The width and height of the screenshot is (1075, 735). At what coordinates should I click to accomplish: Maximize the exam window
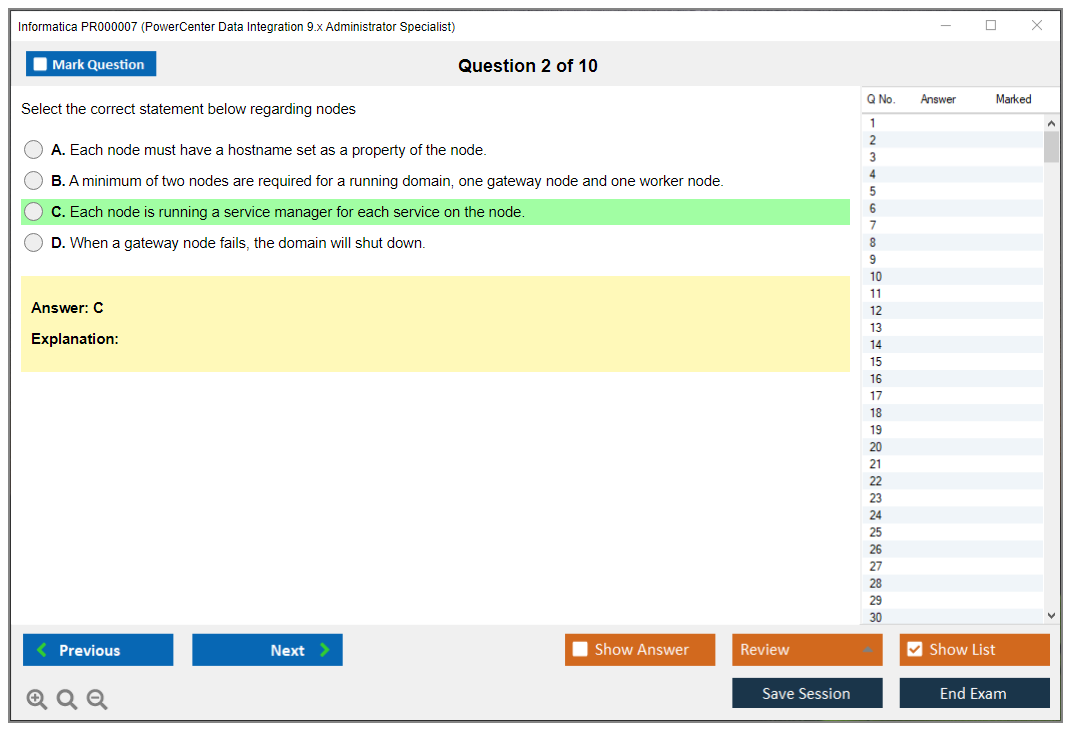pyautogui.click(x=991, y=26)
